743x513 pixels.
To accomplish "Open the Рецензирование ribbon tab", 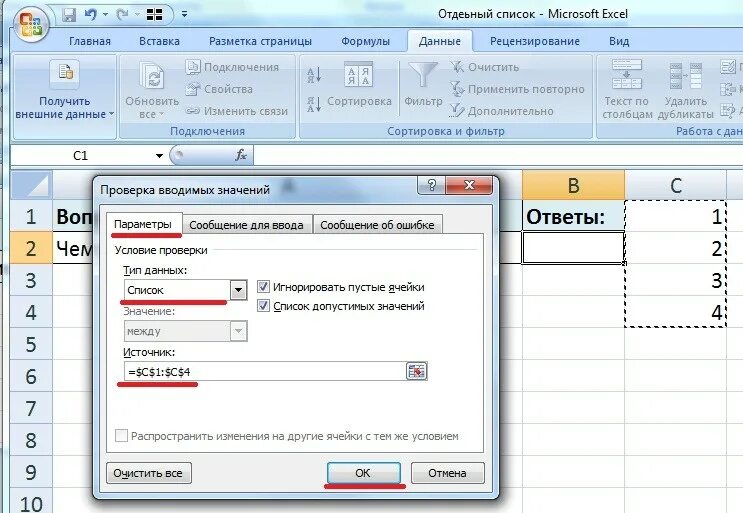I will (535, 41).
